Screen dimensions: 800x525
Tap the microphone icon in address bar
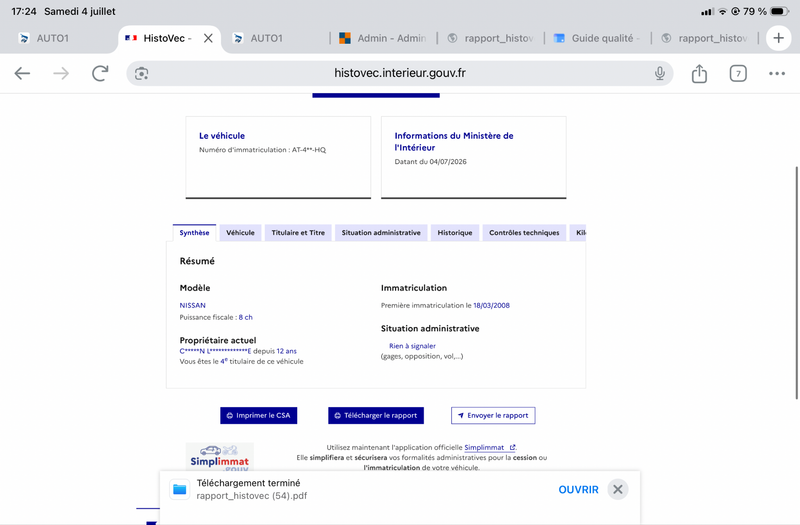pyautogui.click(x=660, y=73)
